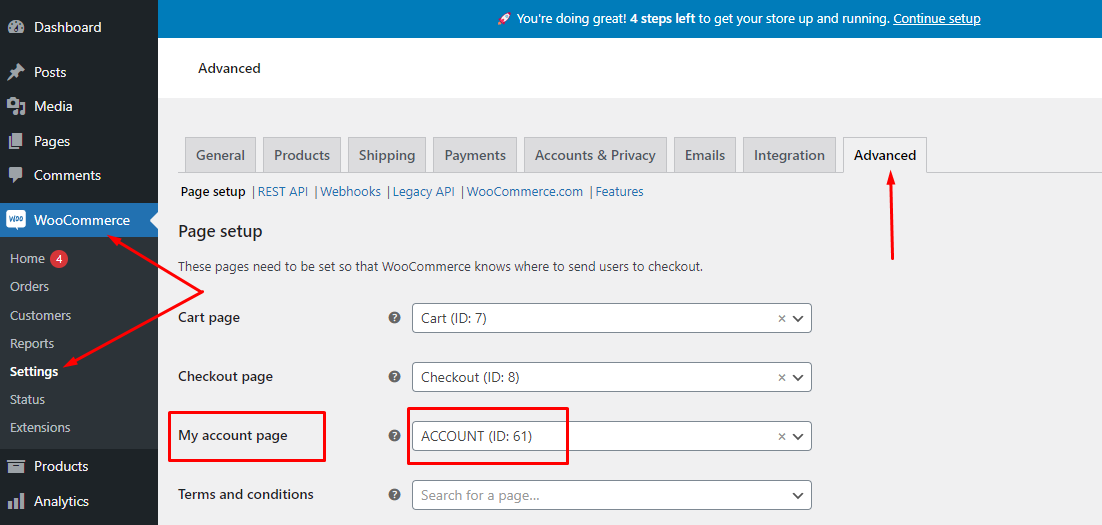Open the Cart page dropdown

[x=611, y=318]
